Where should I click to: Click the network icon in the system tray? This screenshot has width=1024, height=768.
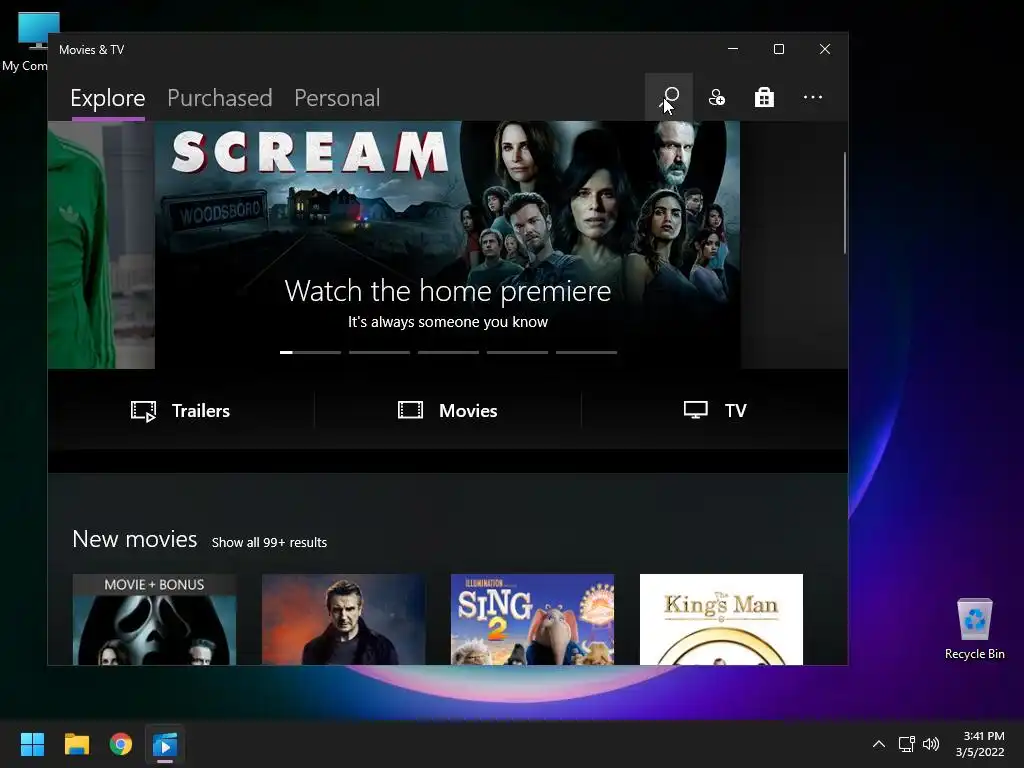pyautogui.click(x=906, y=744)
